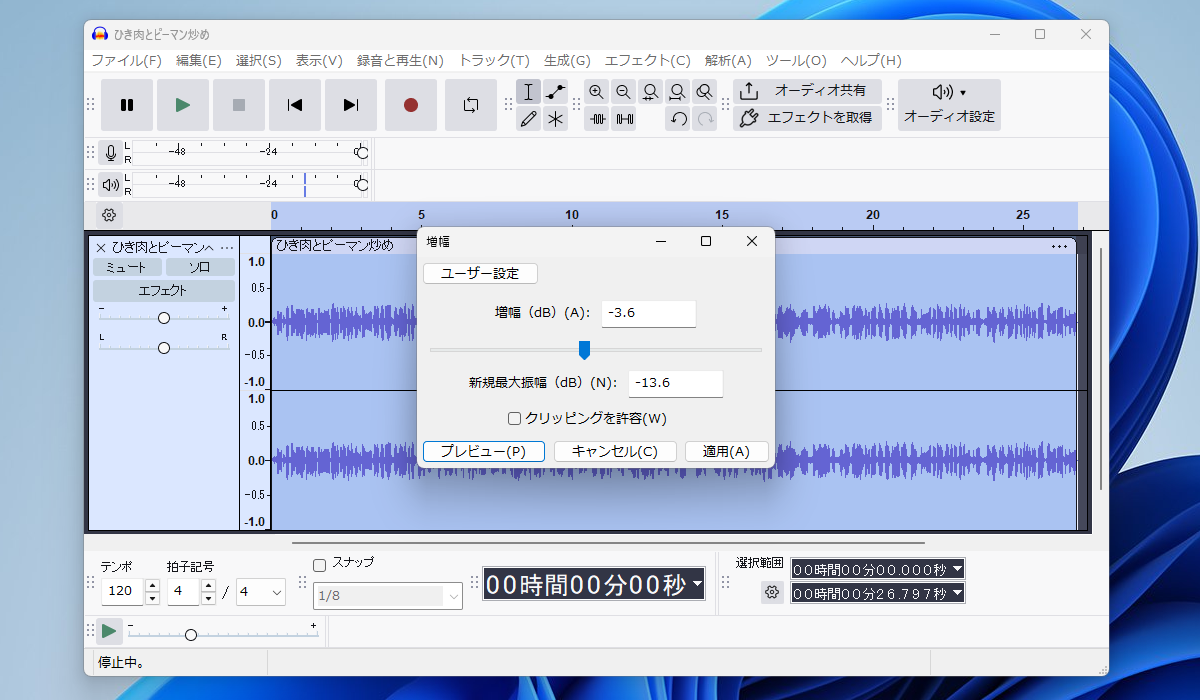Click the 適用(A) button

726,451
